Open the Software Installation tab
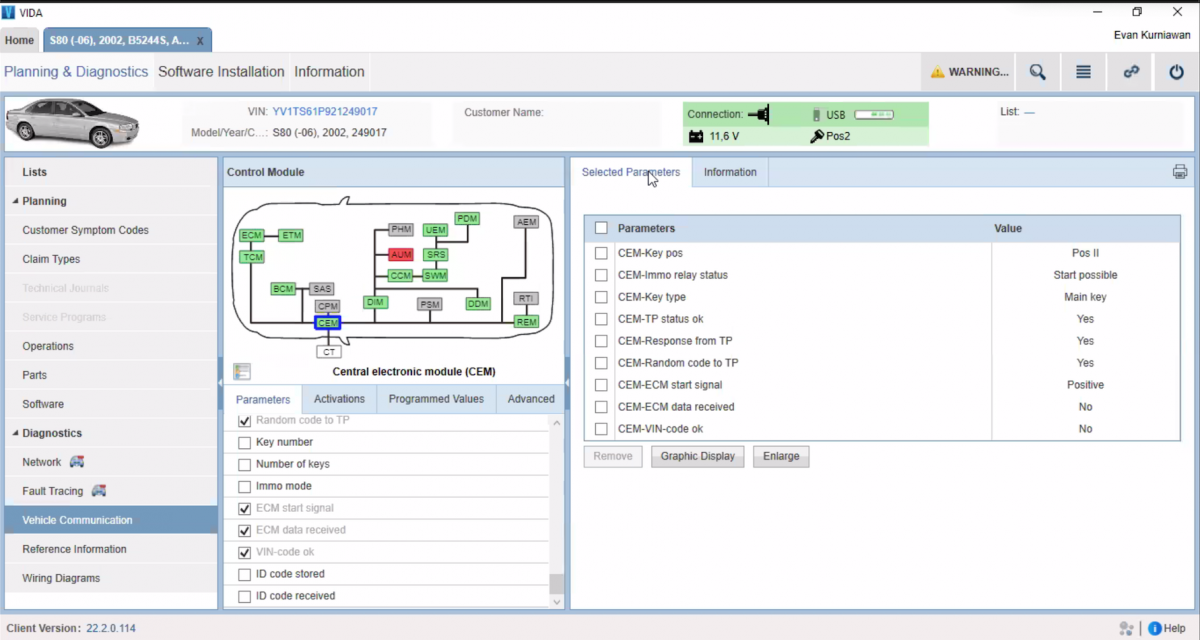1200x640 pixels. pyautogui.click(x=221, y=72)
